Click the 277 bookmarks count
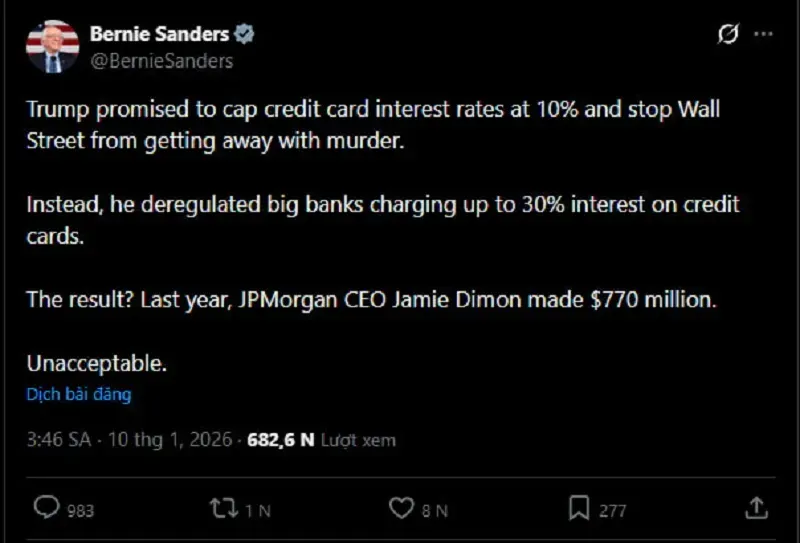Image resolution: width=800 pixels, height=543 pixels. click(x=612, y=510)
